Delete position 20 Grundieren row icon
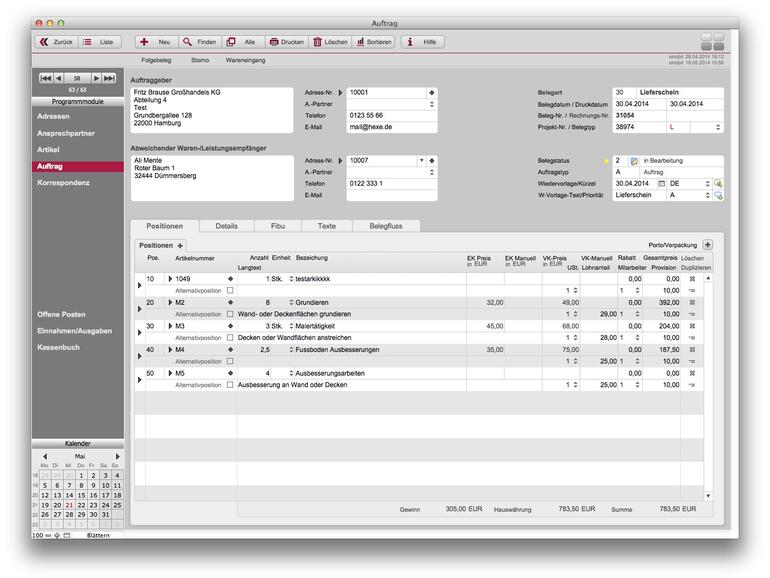The image size is (770, 578). [x=692, y=303]
